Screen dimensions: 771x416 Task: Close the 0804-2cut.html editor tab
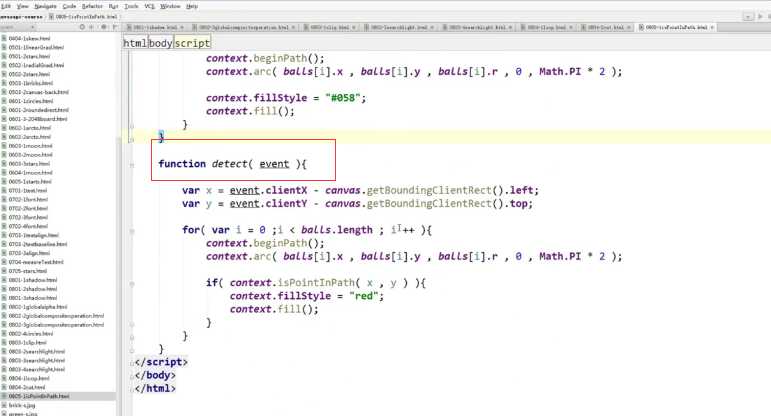click(628, 28)
